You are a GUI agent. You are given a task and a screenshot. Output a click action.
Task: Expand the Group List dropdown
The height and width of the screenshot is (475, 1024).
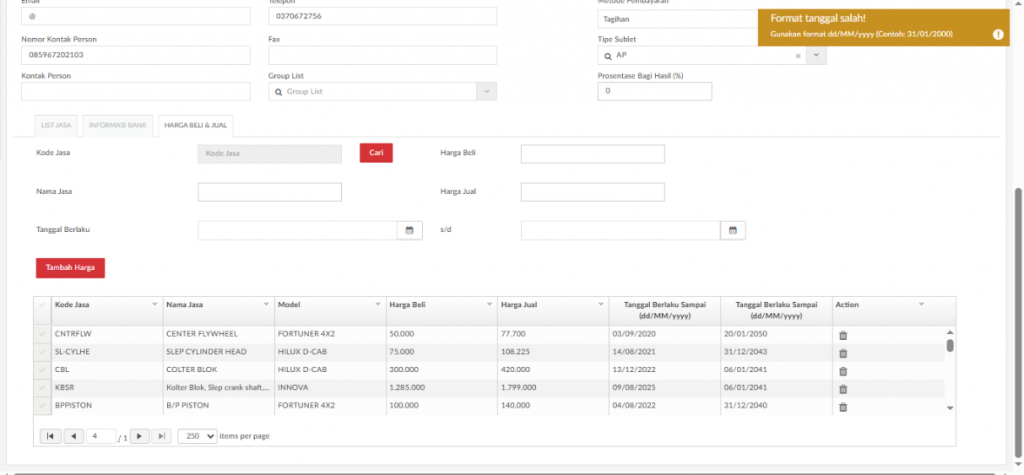coord(486,91)
